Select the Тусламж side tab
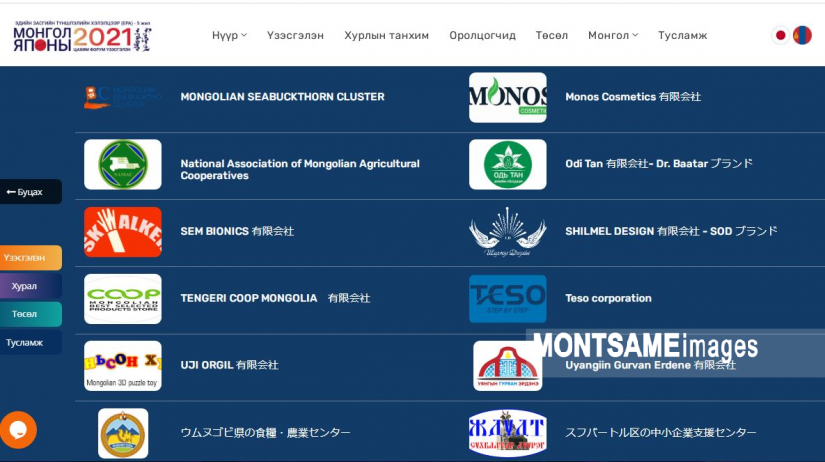The width and height of the screenshot is (825, 462). 31,343
